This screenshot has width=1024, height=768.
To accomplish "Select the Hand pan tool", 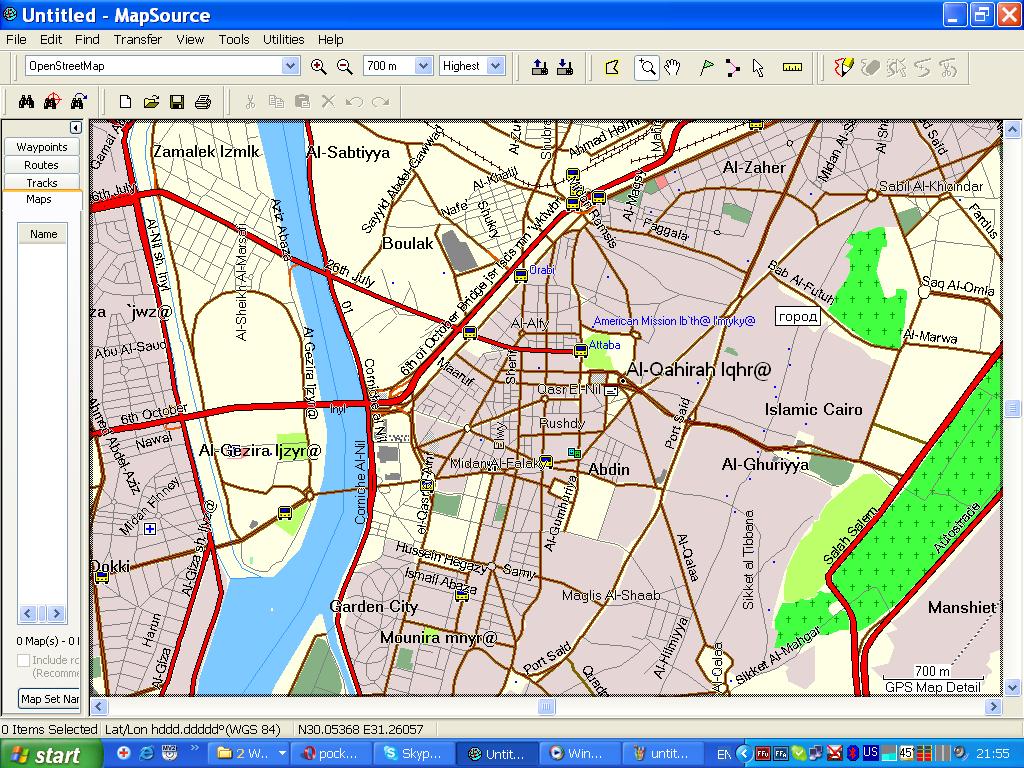I will pos(673,67).
